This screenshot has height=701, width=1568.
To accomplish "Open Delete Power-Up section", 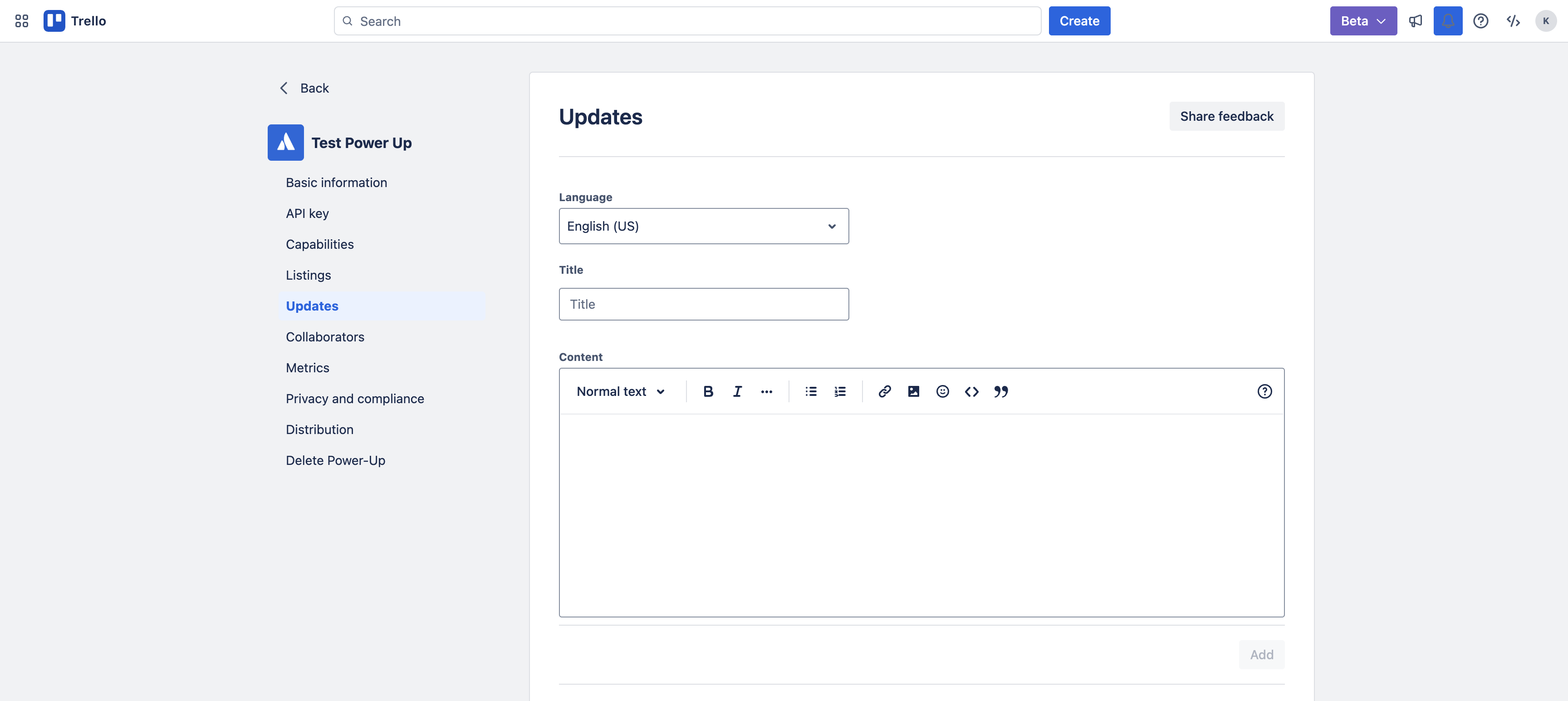I will click(x=335, y=460).
